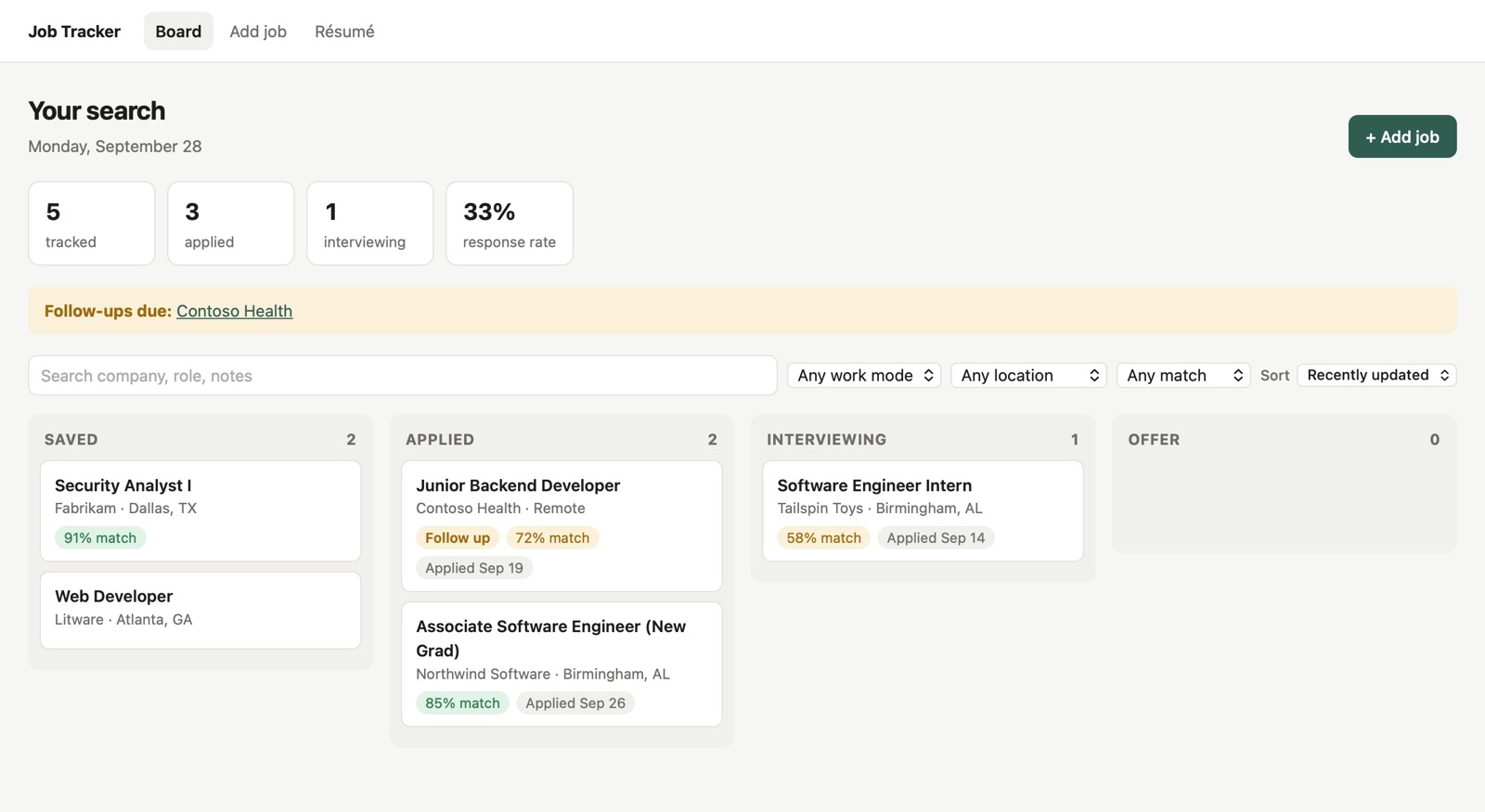Image resolution: width=1485 pixels, height=812 pixels.
Task: Click the 58% match badge
Action: point(823,538)
